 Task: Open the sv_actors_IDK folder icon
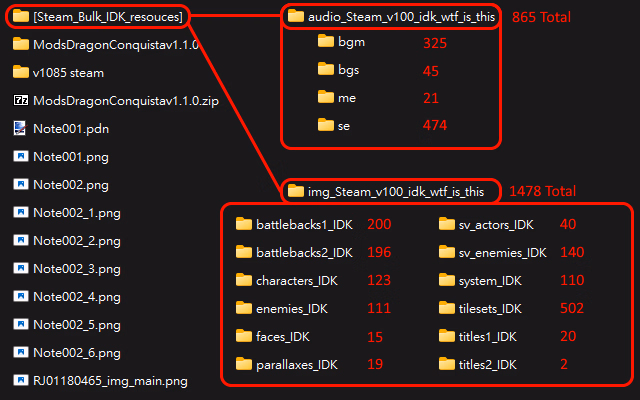(x=447, y=224)
